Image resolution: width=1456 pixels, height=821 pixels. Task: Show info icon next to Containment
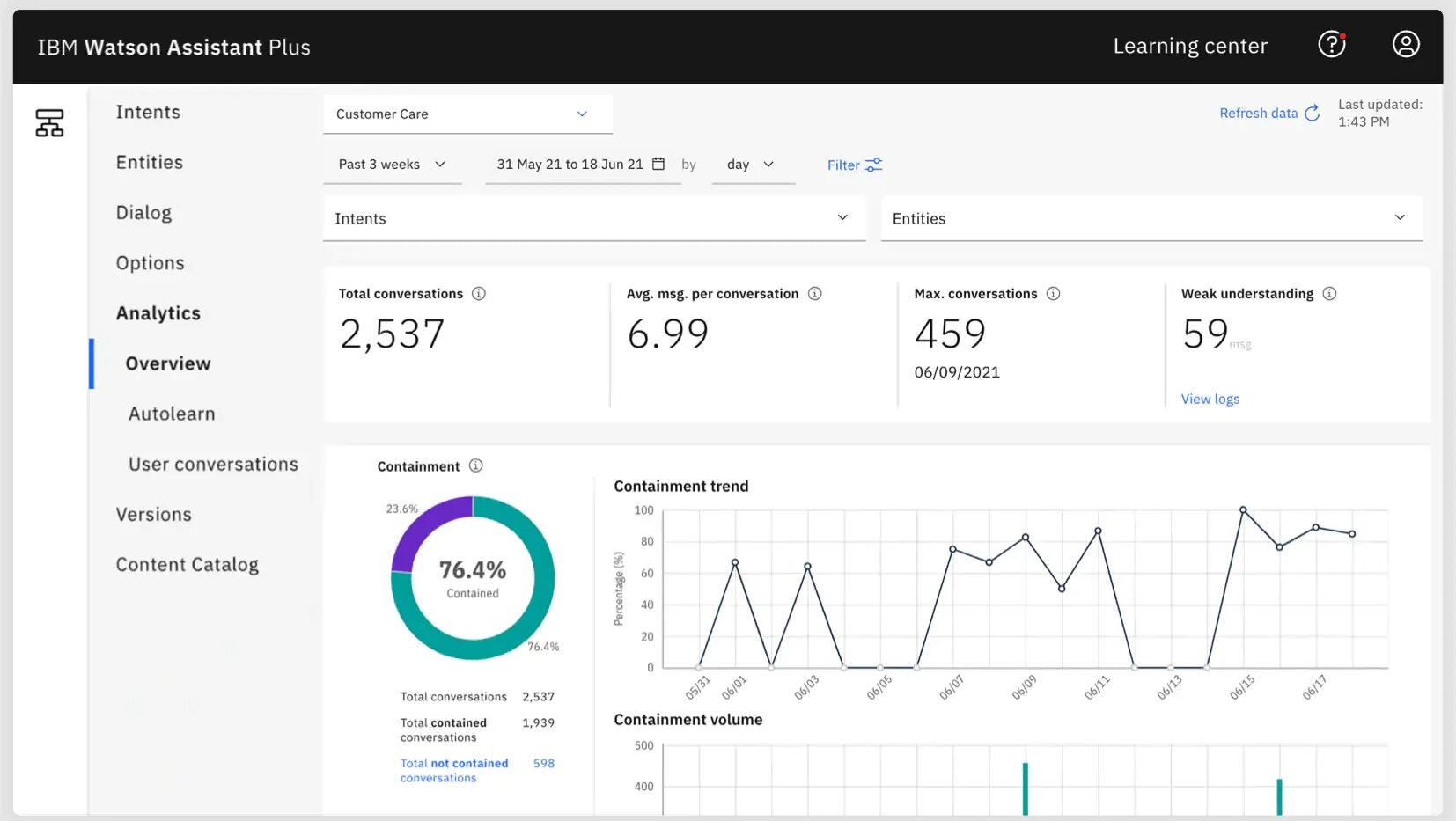point(476,465)
